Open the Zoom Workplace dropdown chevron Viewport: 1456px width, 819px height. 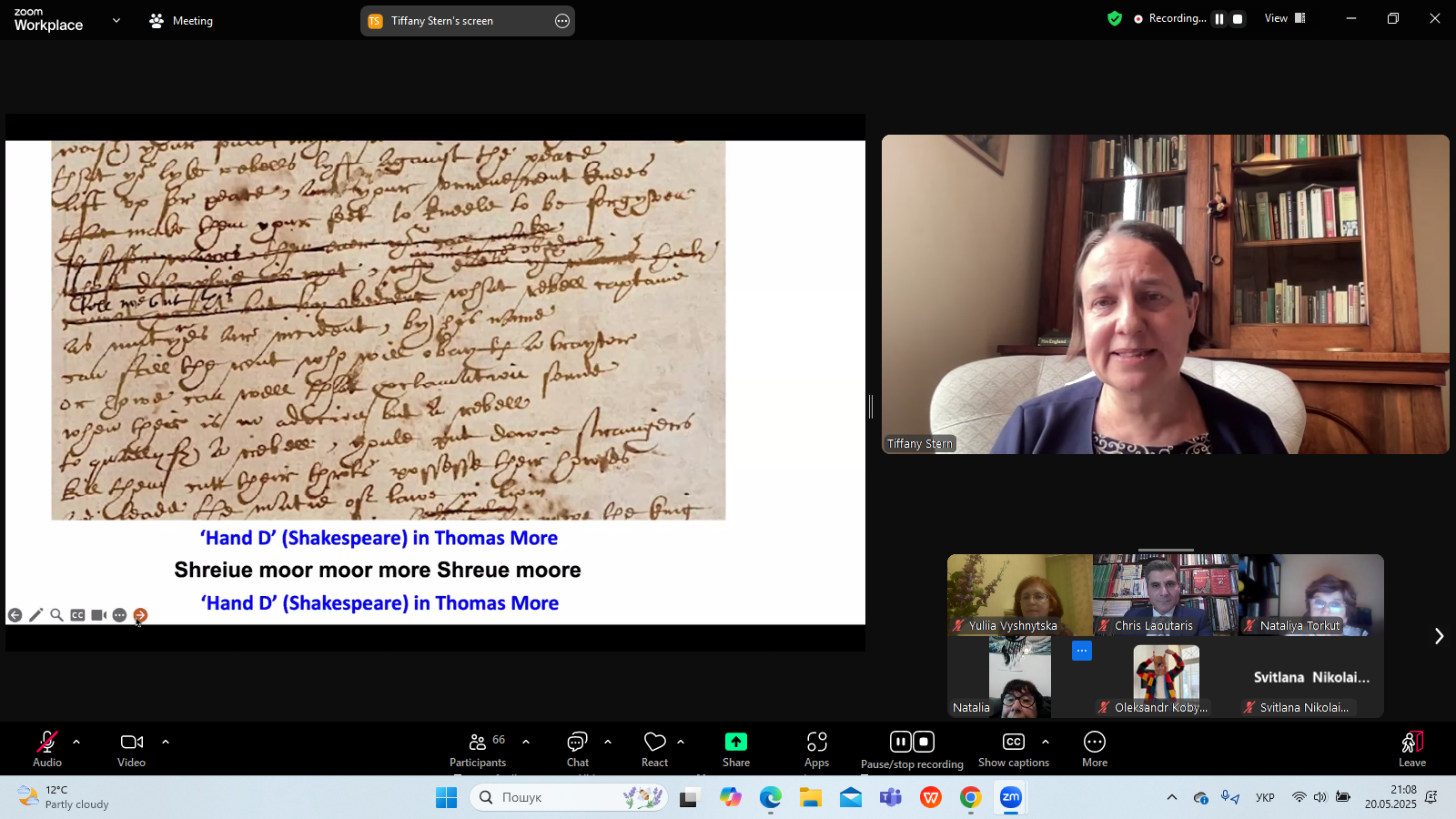coord(116,20)
